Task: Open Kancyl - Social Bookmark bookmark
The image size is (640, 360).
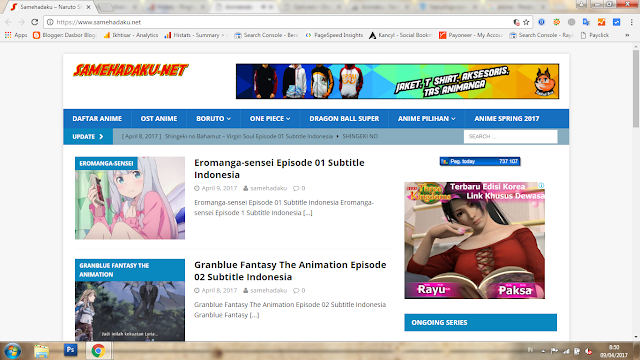Action: click(x=400, y=35)
